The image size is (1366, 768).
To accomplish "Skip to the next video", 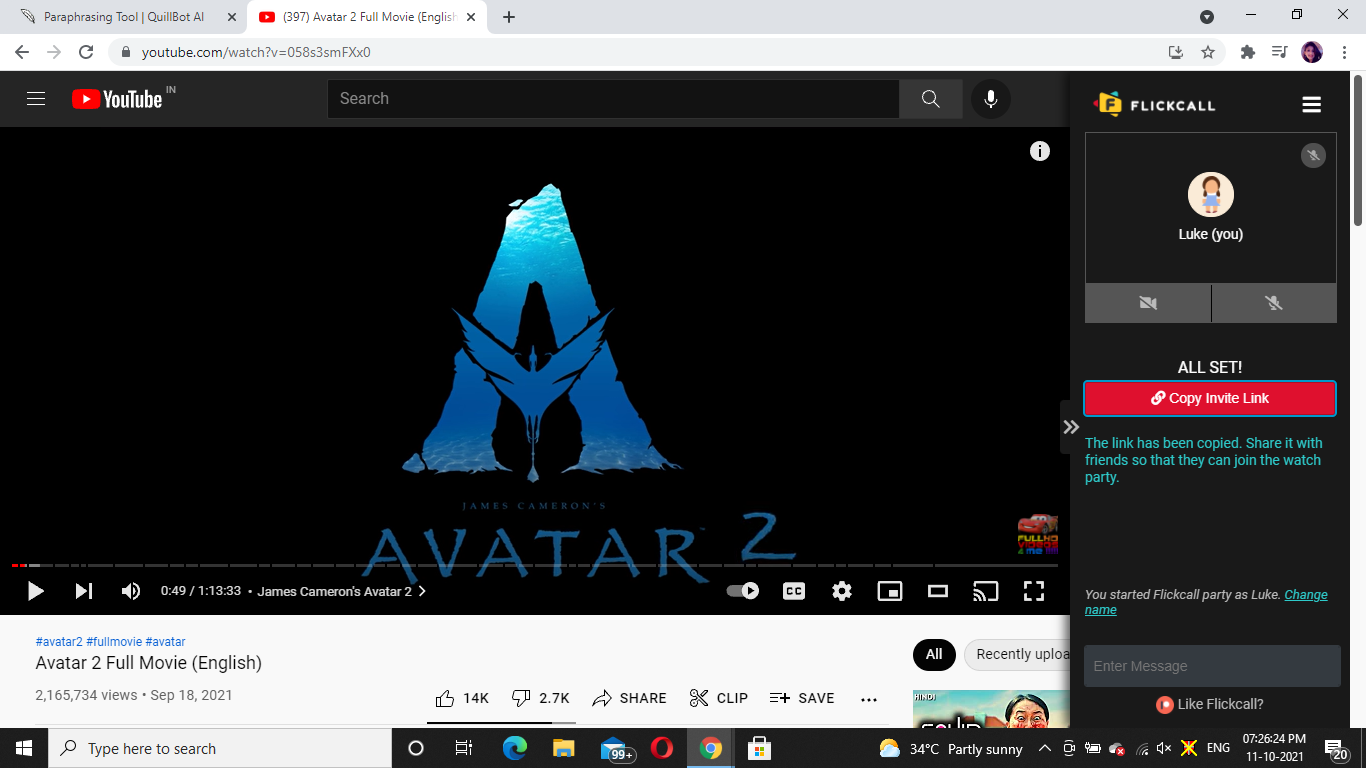I will pos(84,591).
